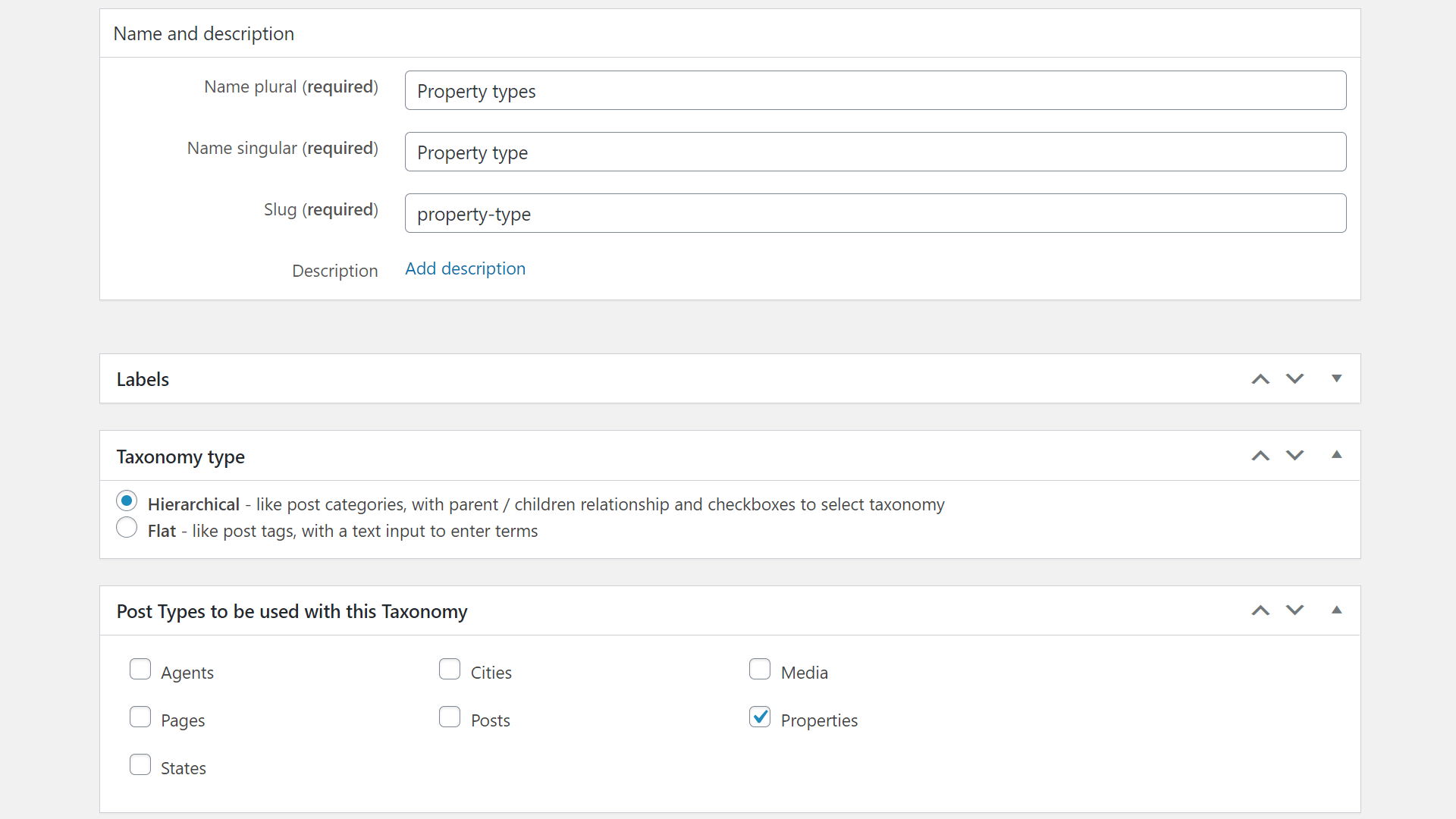Viewport: 1456px width, 819px height.
Task: Move the Taxonomy type panel up
Action: tap(1260, 456)
